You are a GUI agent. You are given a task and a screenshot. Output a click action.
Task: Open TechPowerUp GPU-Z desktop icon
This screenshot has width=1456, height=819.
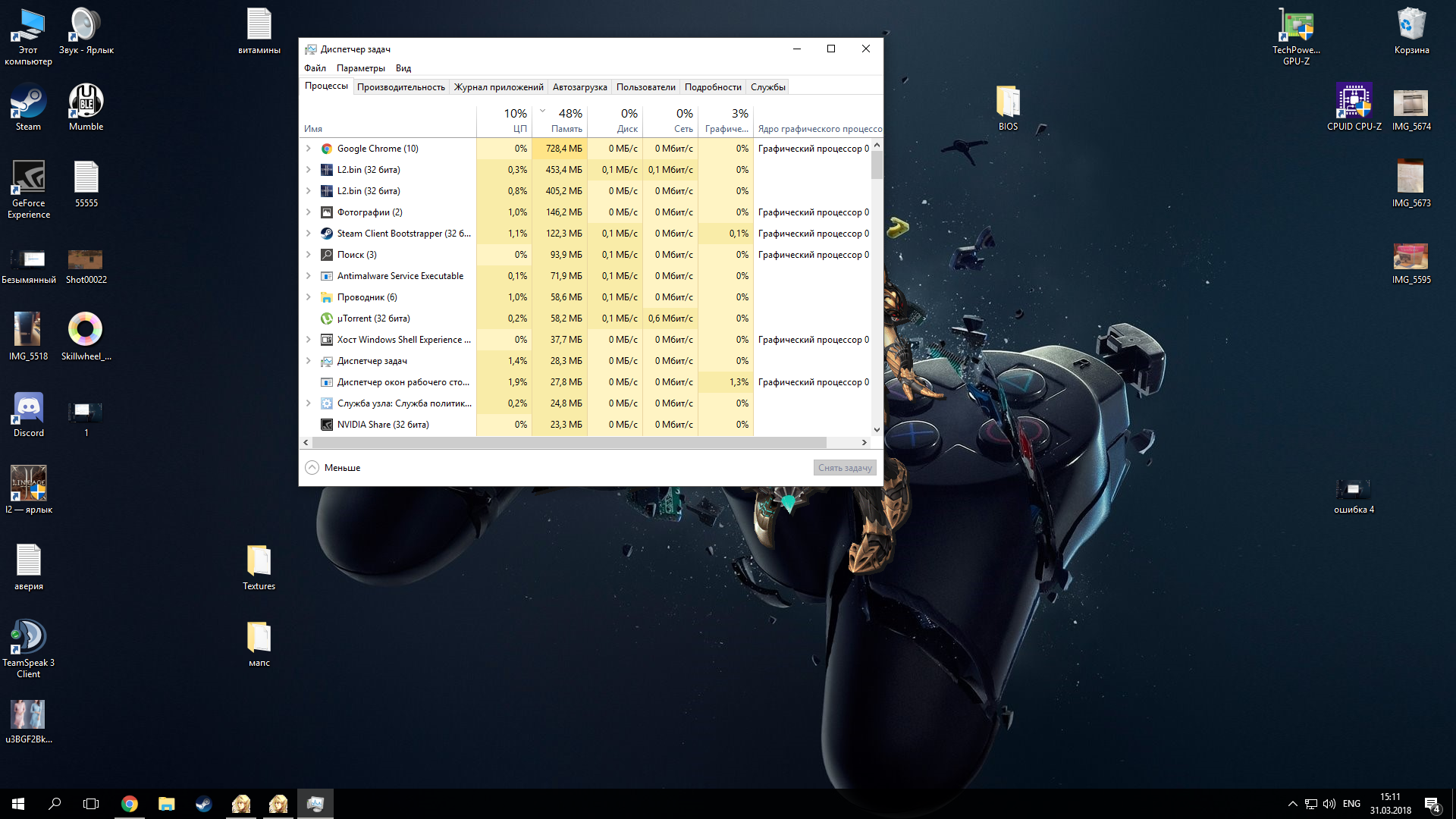pyautogui.click(x=1296, y=36)
